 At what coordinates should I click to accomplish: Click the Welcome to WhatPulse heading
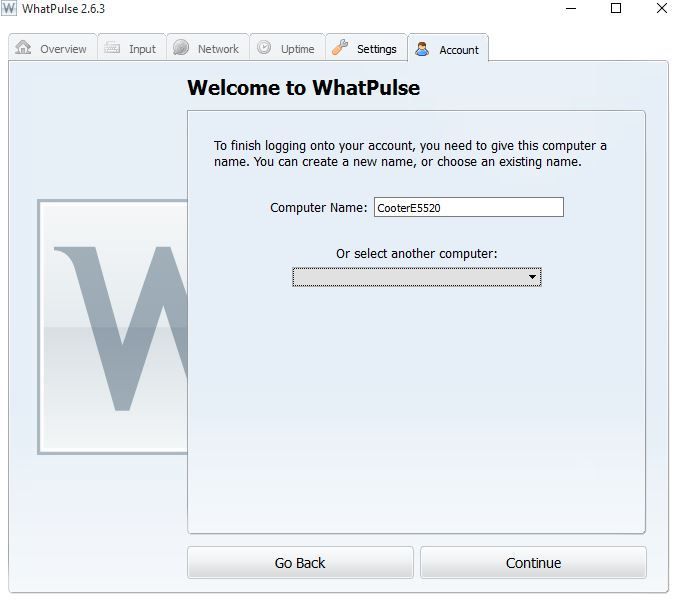[x=304, y=87]
